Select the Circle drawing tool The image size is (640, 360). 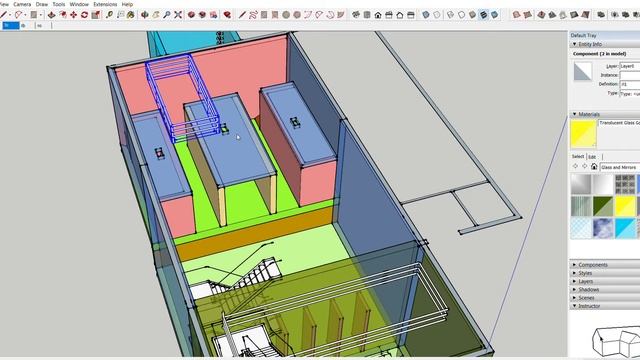tap(286, 15)
